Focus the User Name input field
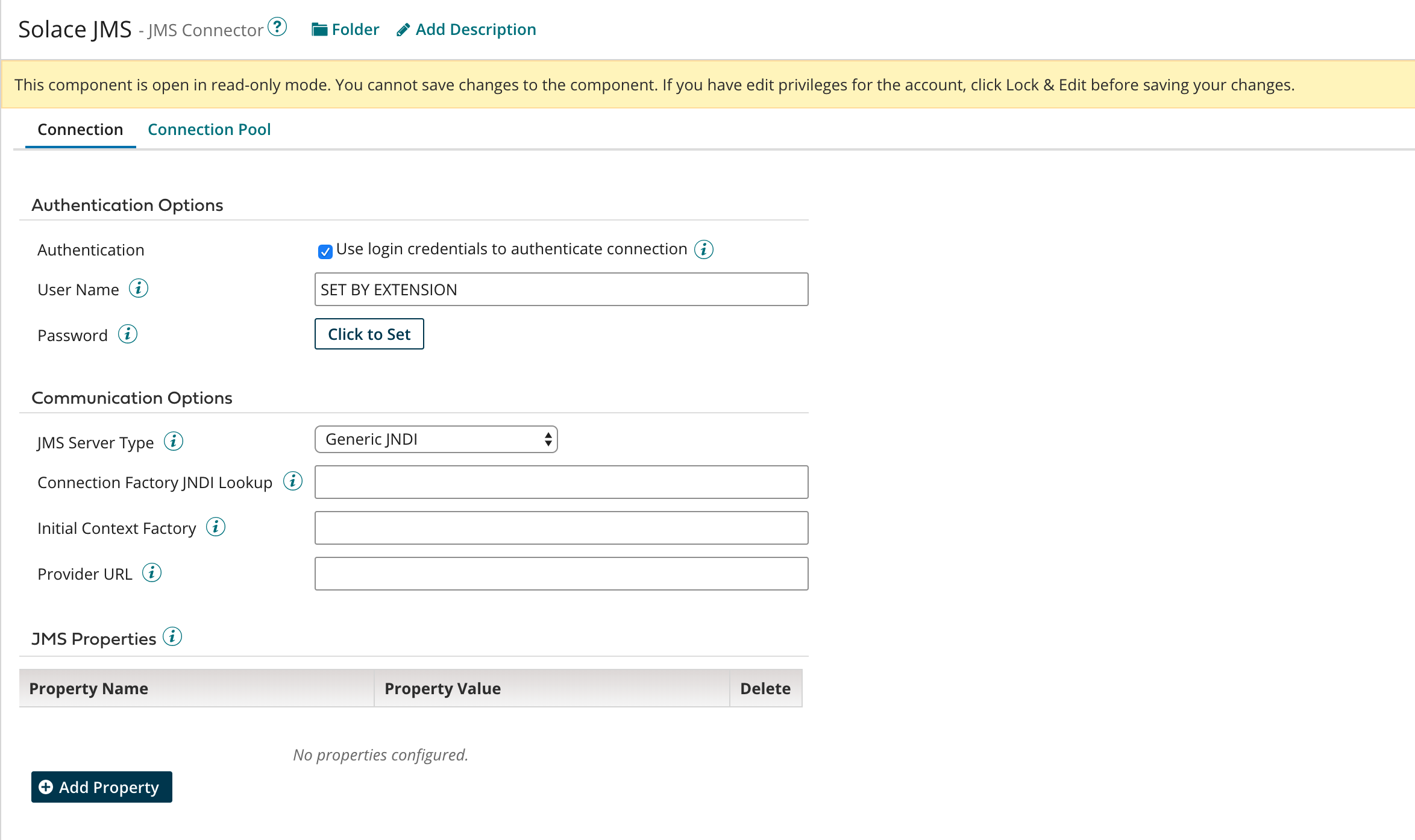Viewport: 1415px width, 840px height. pyautogui.click(x=562, y=289)
